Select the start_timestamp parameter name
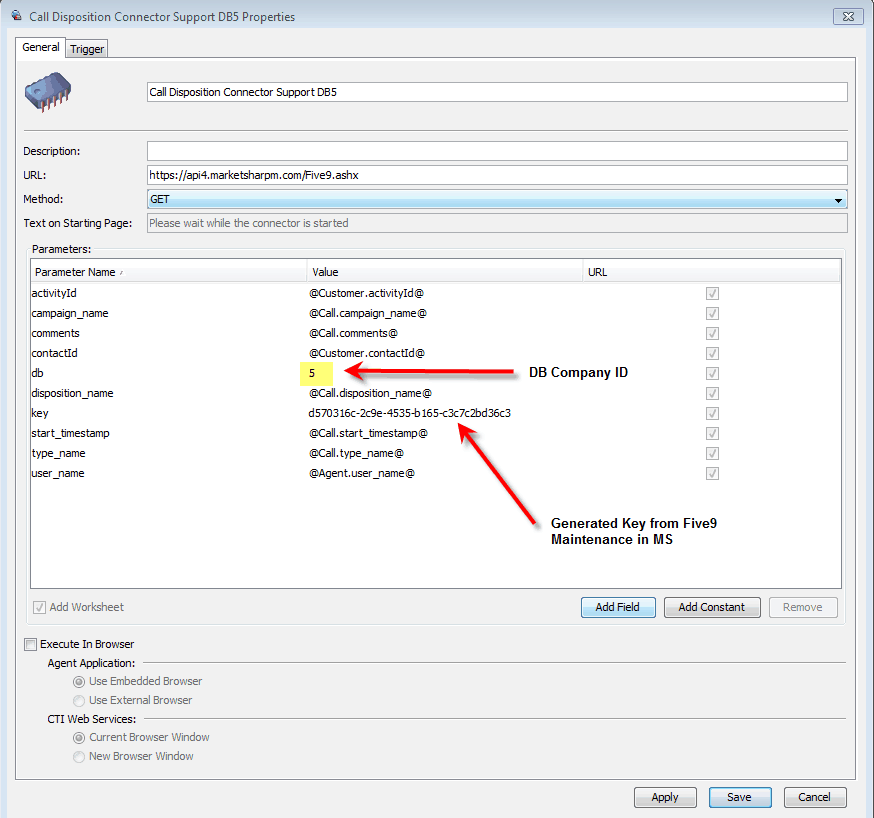Screen dimensions: 874x818 [70, 434]
